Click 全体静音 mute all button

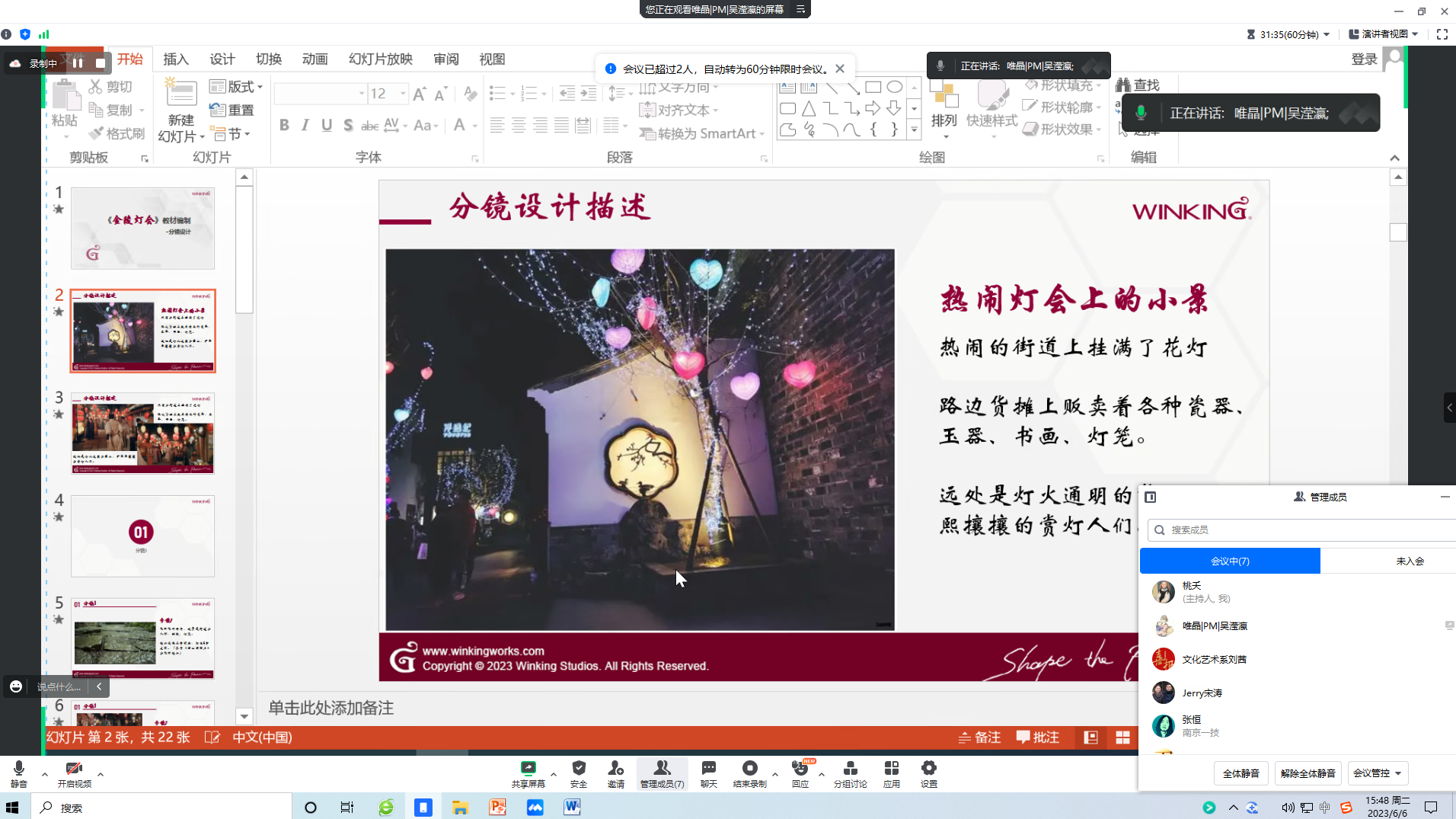[x=1241, y=773]
